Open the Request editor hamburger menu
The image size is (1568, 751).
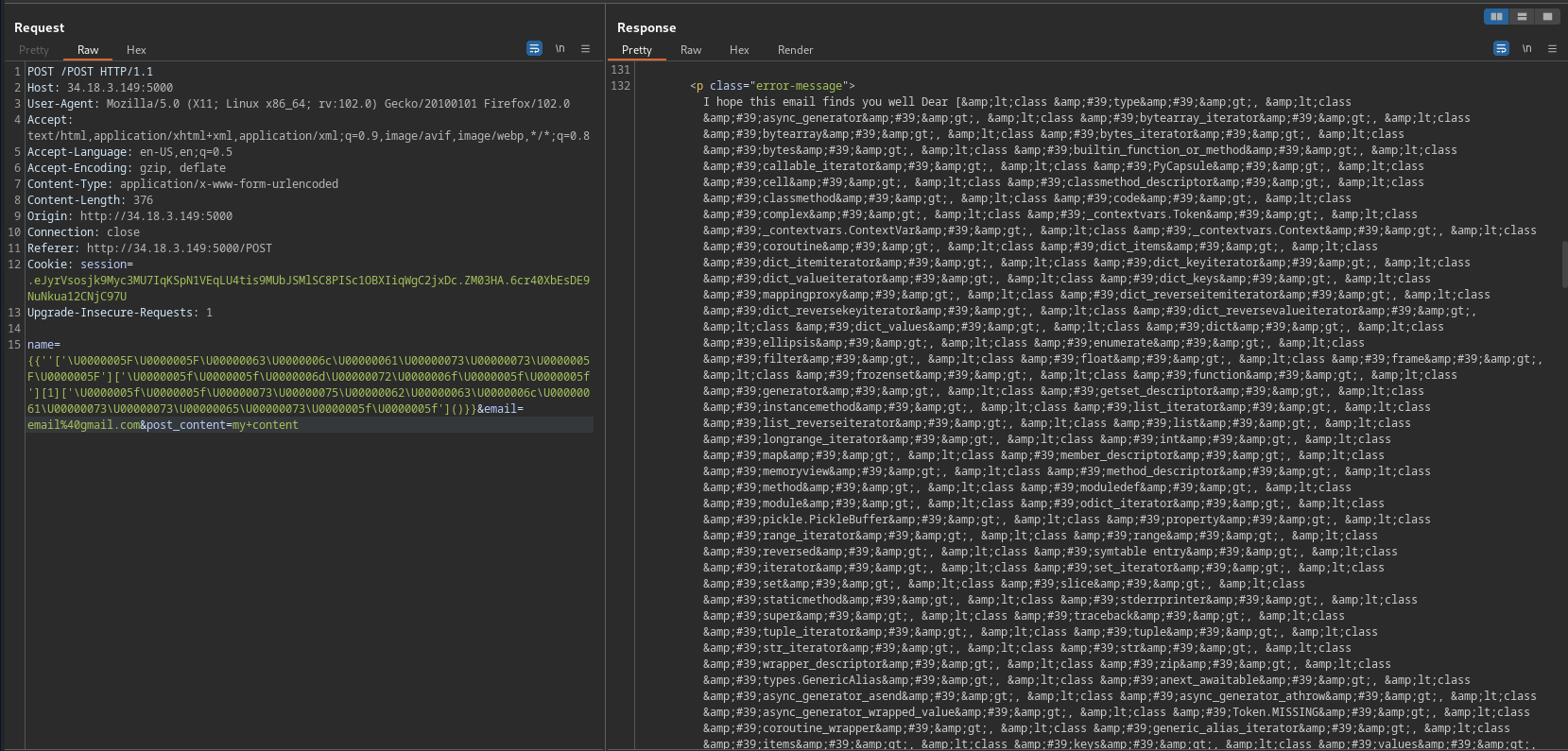pos(585,48)
